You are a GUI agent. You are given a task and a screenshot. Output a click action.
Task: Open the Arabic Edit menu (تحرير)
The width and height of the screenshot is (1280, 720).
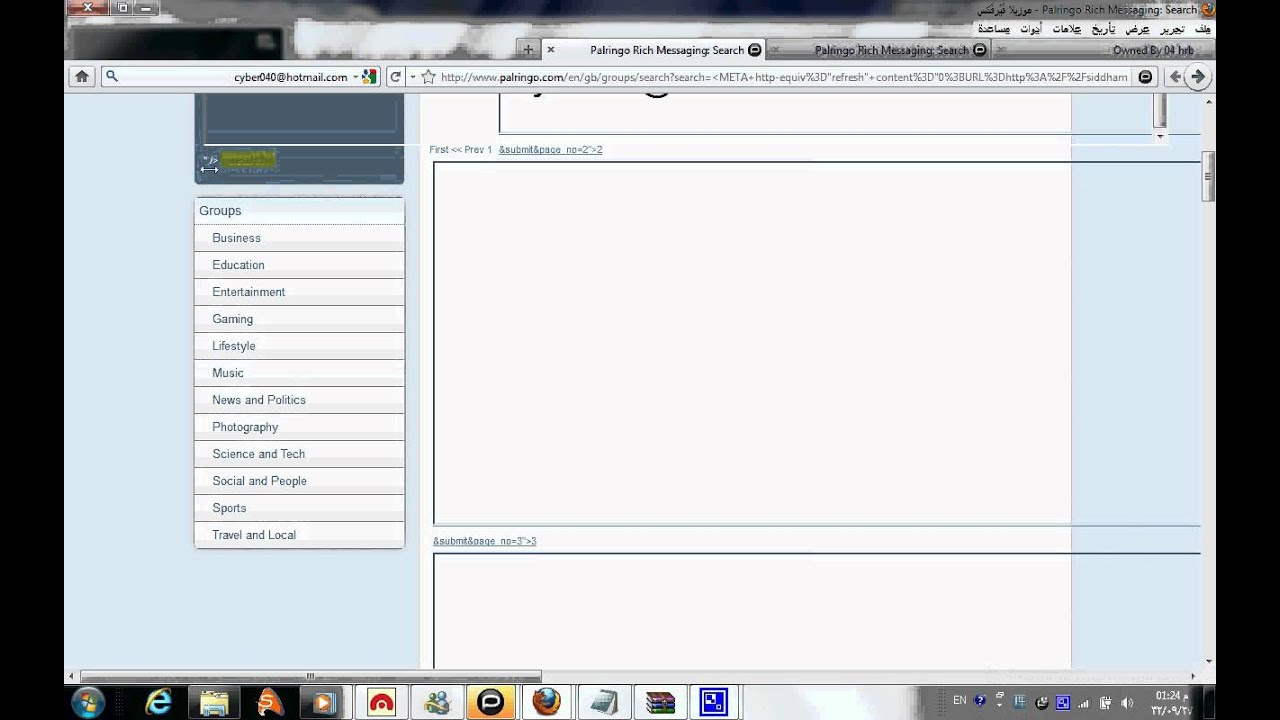[x=1172, y=29]
